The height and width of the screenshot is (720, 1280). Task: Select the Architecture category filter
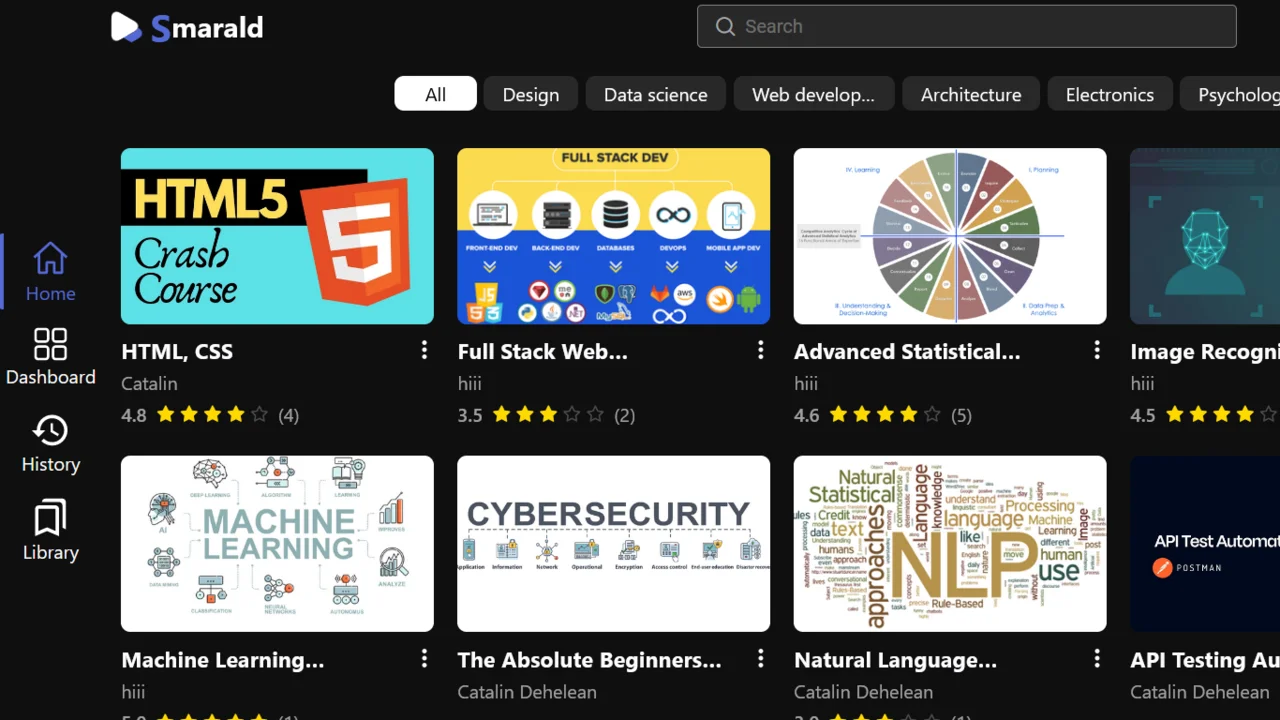click(x=971, y=94)
